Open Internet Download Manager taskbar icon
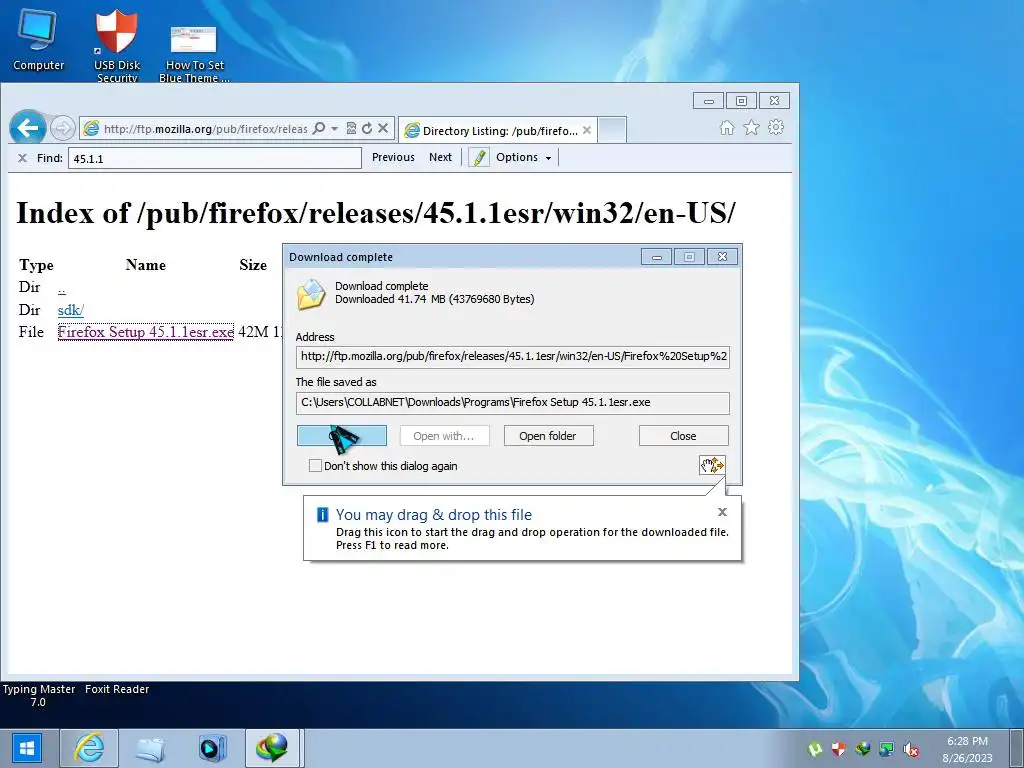This screenshot has width=1024, height=768. tap(272, 748)
